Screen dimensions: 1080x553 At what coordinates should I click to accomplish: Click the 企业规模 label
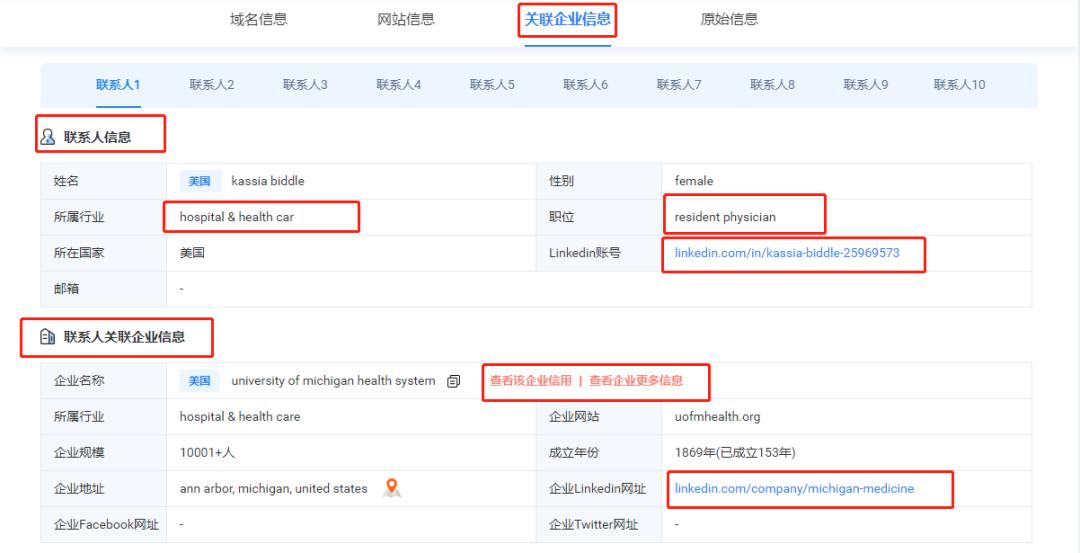pyautogui.click(x=79, y=452)
